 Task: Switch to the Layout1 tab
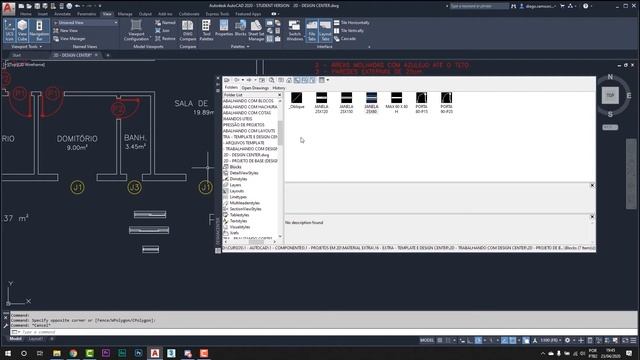tap(36, 339)
